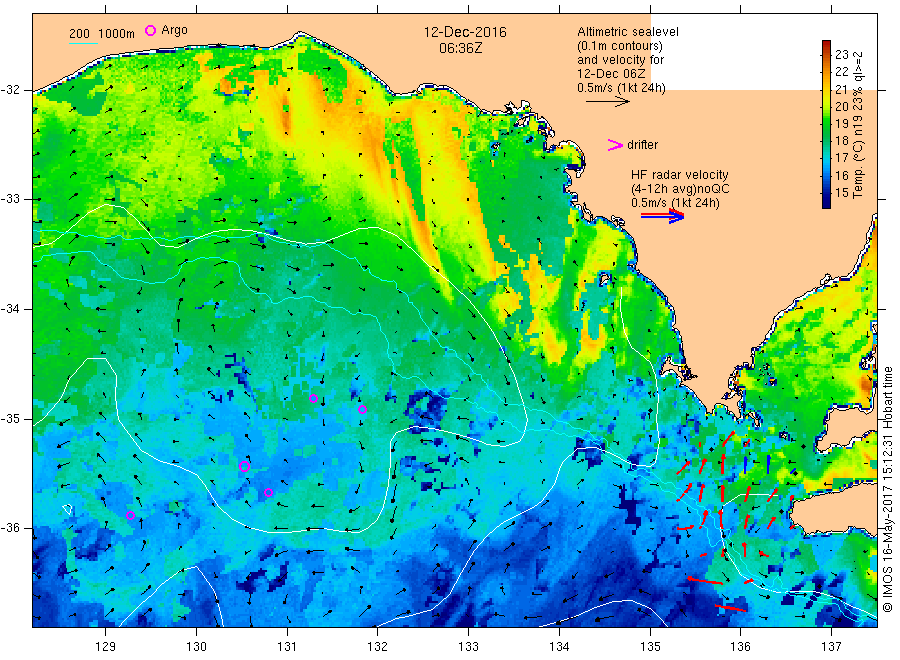The image size is (900, 660).
Task: Click the vertical 'Temp. (°C) n19 23% ql>=2' label
Action: point(858,125)
